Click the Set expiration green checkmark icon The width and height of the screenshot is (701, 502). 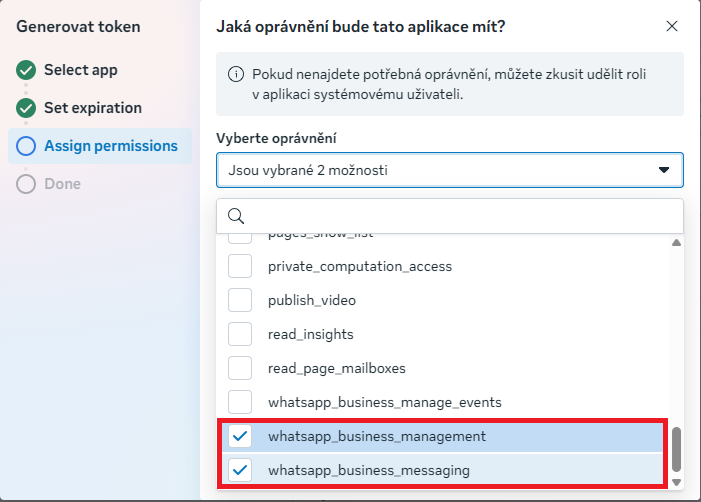tap(26, 108)
